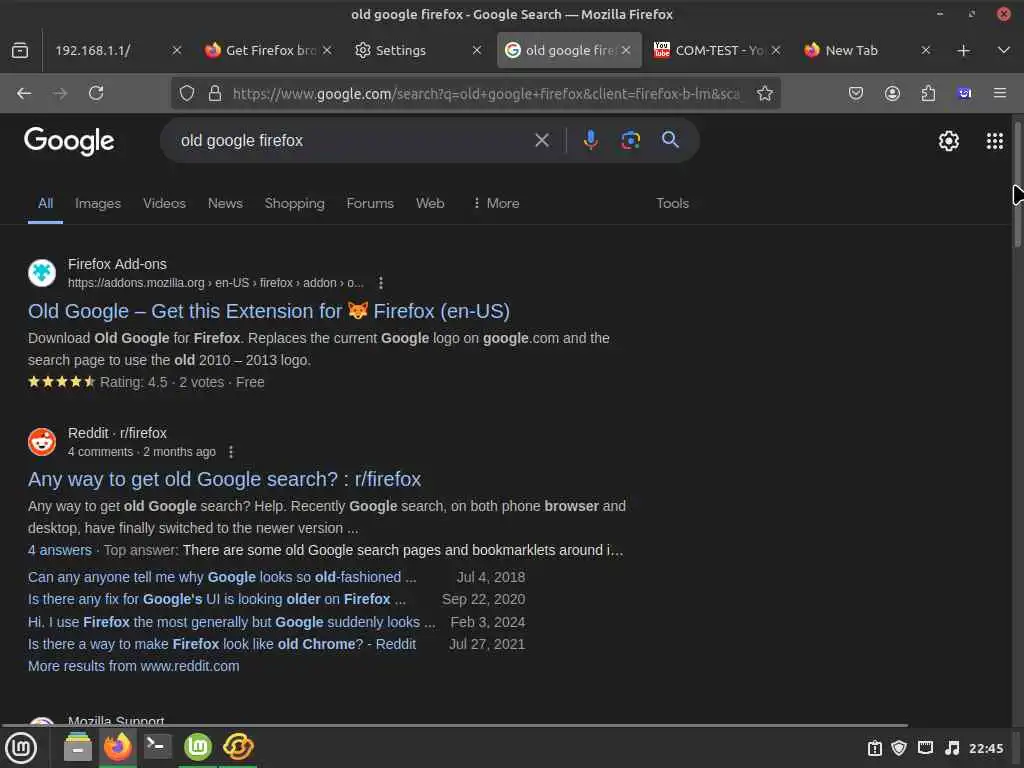Screen dimensions: 1024x768
Task: Close the 192.168.1.1 tab
Action: (x=176, y=50)
